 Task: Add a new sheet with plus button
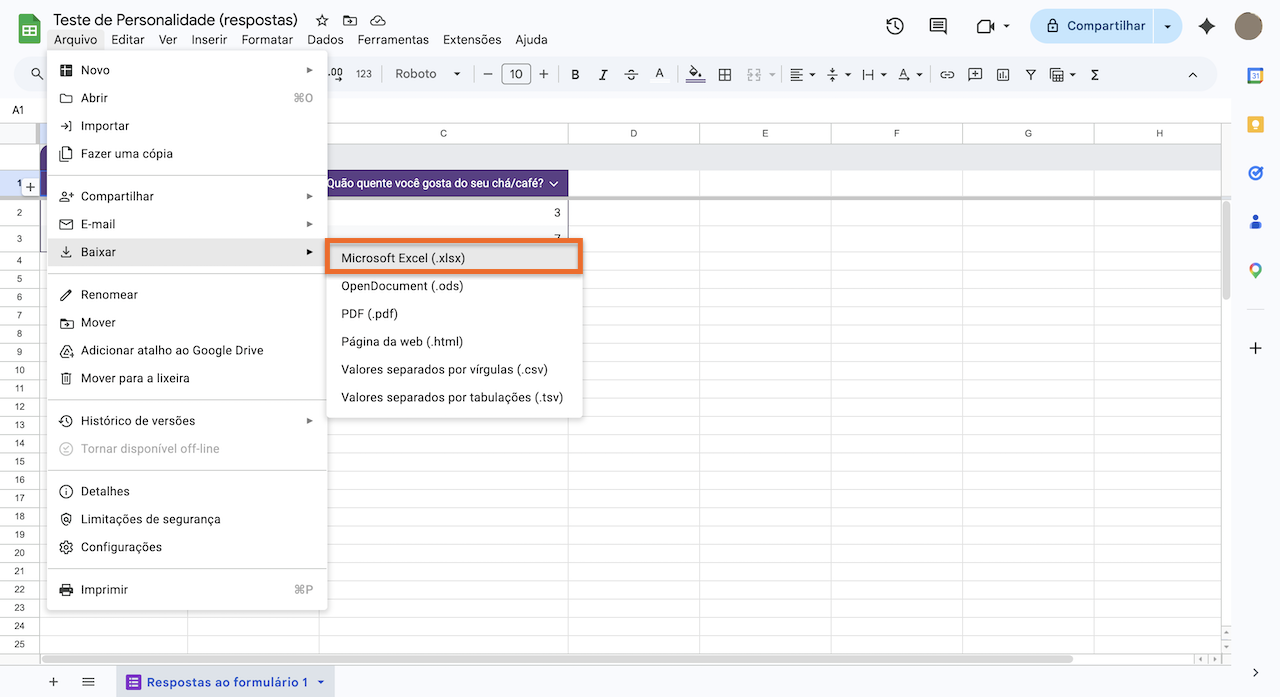click(x=54, y=682)
